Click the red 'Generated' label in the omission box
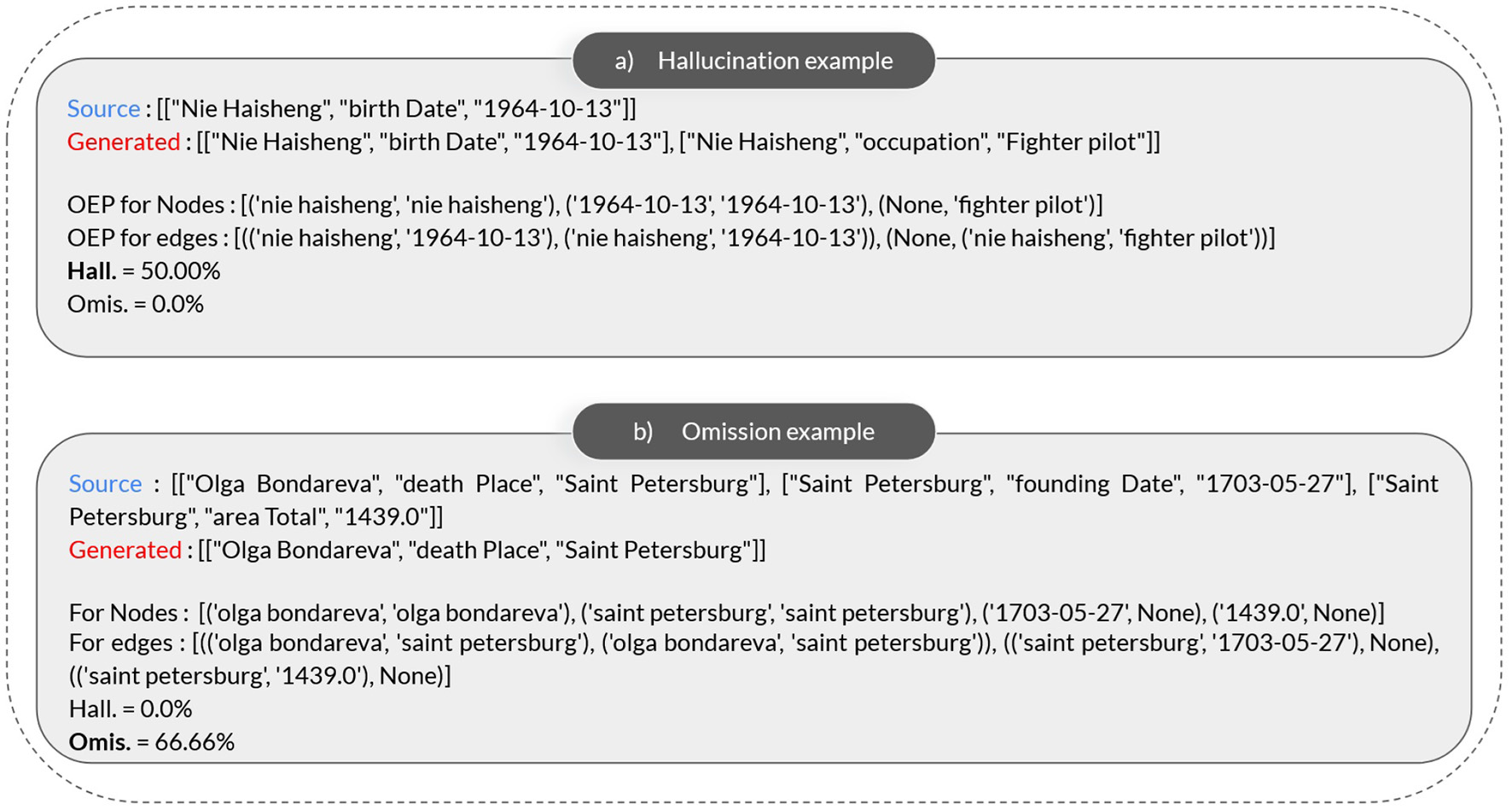Image resolution: width=1512 pixels, height=810 pixels. point(125,550)
